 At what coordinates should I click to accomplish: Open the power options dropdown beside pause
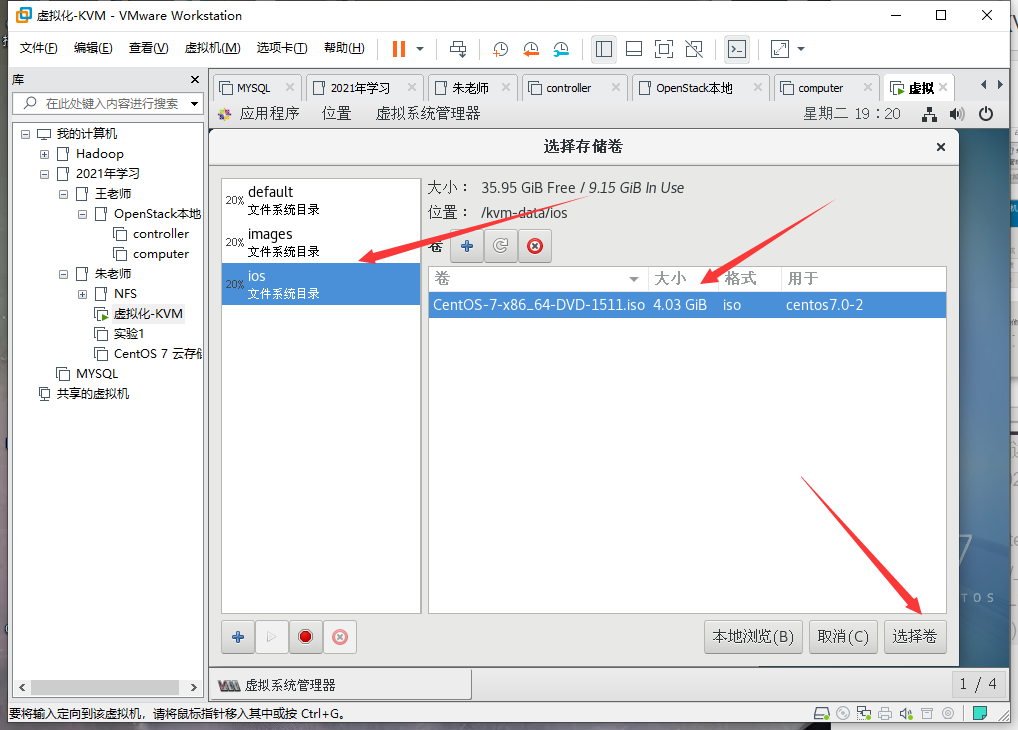tap(420, 49)
